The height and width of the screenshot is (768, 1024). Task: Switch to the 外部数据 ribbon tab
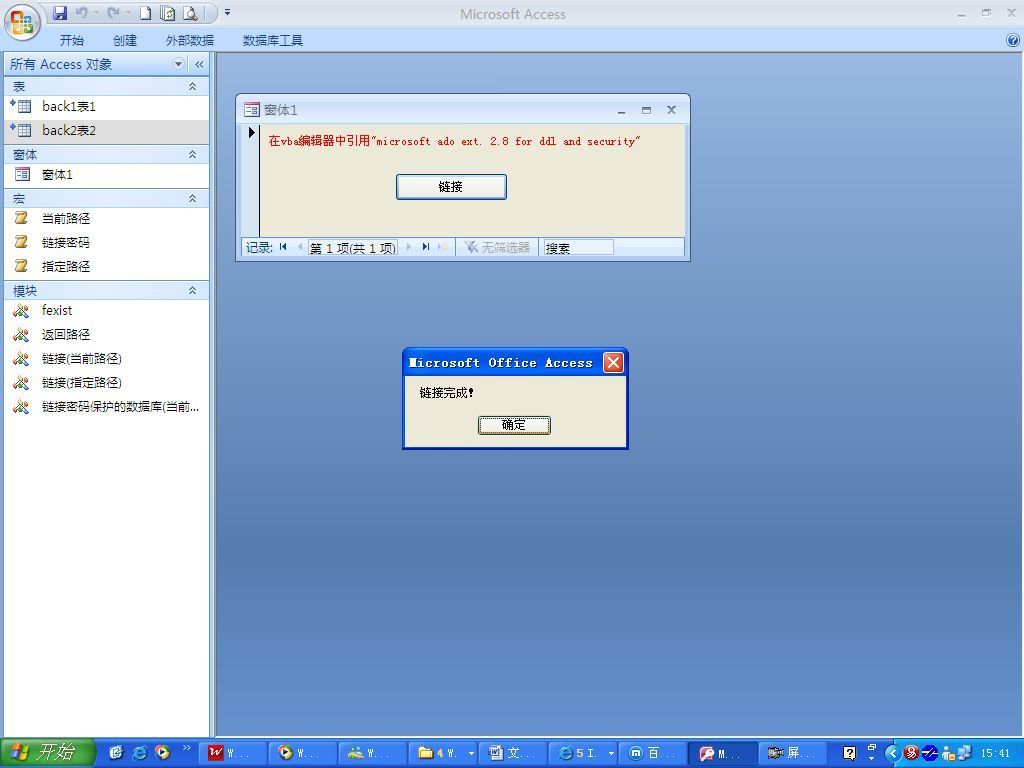[189, 40]
